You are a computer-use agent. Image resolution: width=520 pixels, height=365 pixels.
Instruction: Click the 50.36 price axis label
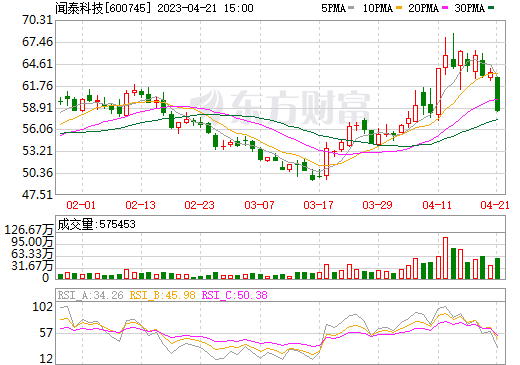click(x=37, y=173)
